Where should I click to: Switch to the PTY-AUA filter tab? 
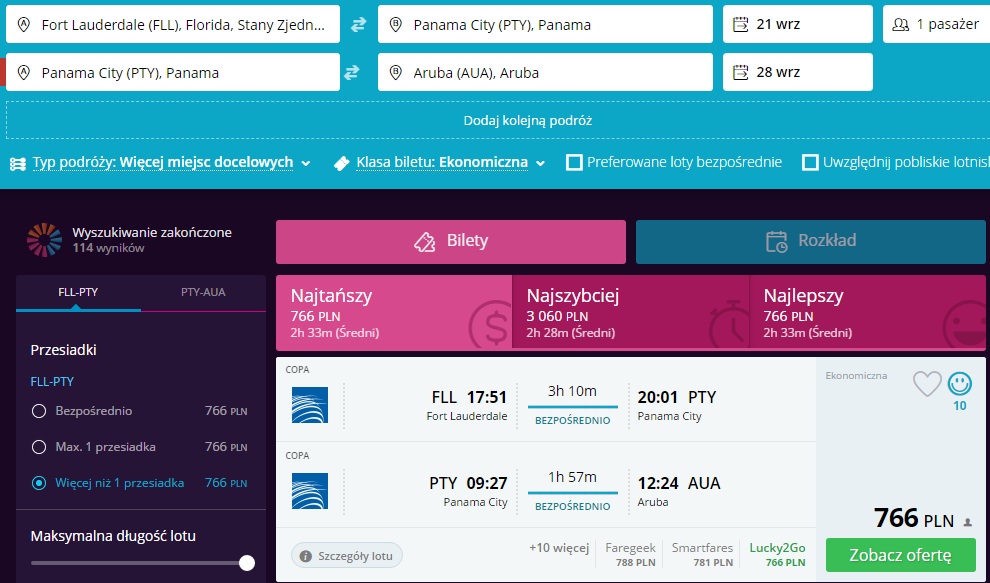203,292
